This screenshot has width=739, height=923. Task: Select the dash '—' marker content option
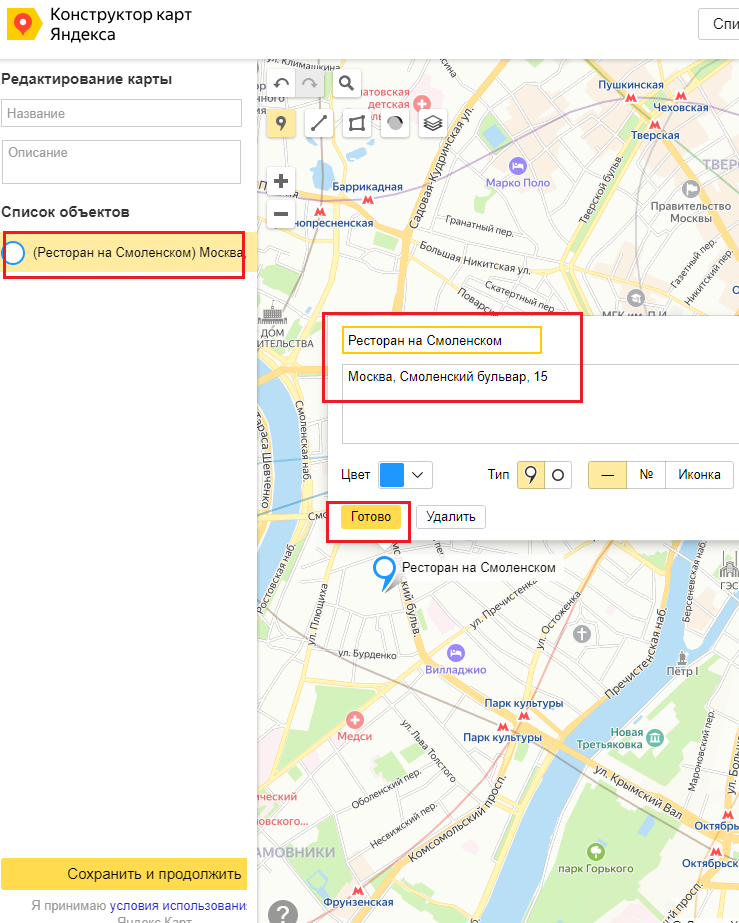click(x=607, y=474)
